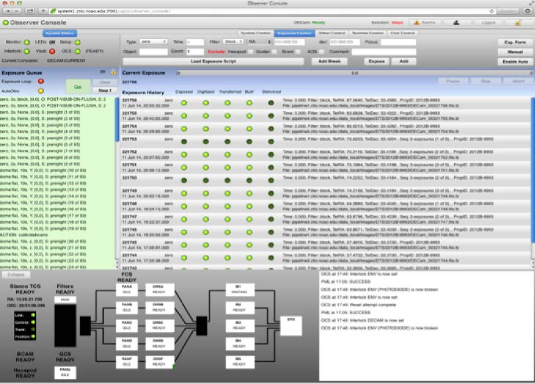Click the Collapse button above system diagram

[16, 274]
